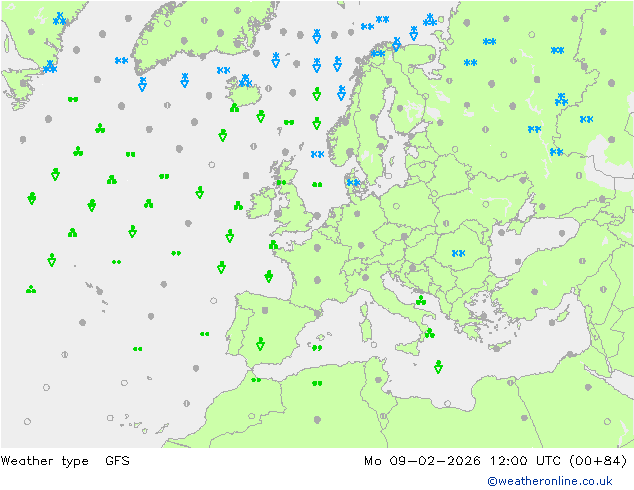The image size is (634, 490).
Task: Click the "Weather type" map title text
Action: (x=47, y=461)
